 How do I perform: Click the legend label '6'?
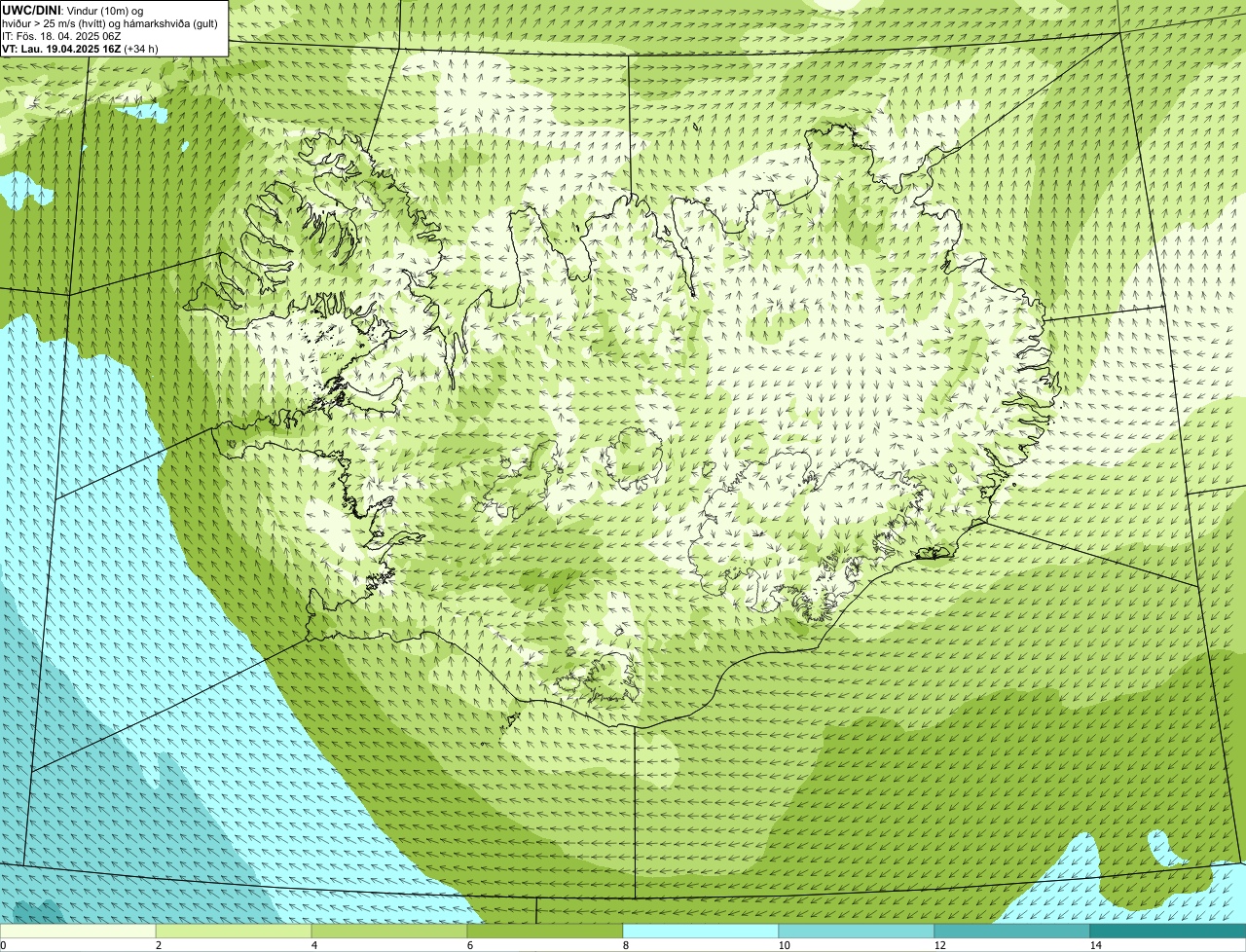[469, 945]
